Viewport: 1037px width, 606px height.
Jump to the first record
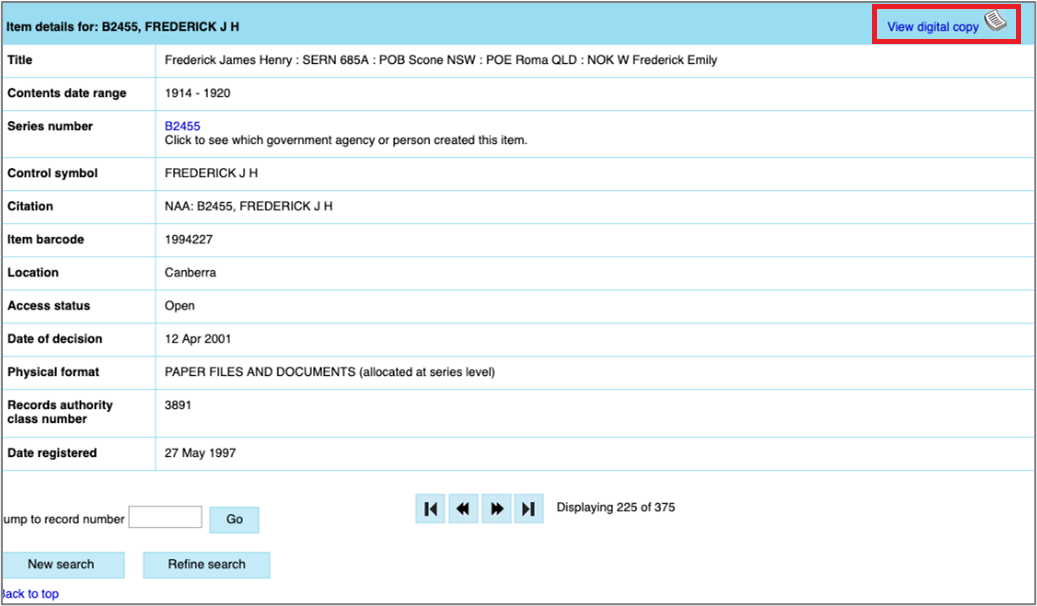[x=430, y=509]
